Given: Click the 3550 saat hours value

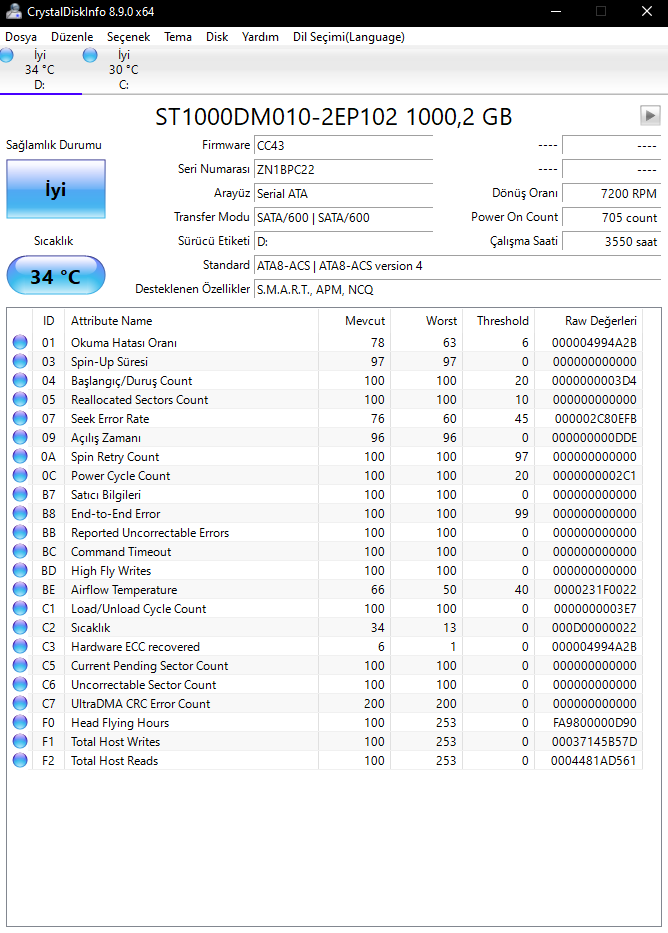Looking at the screenshot, I should tap(611, 242).
